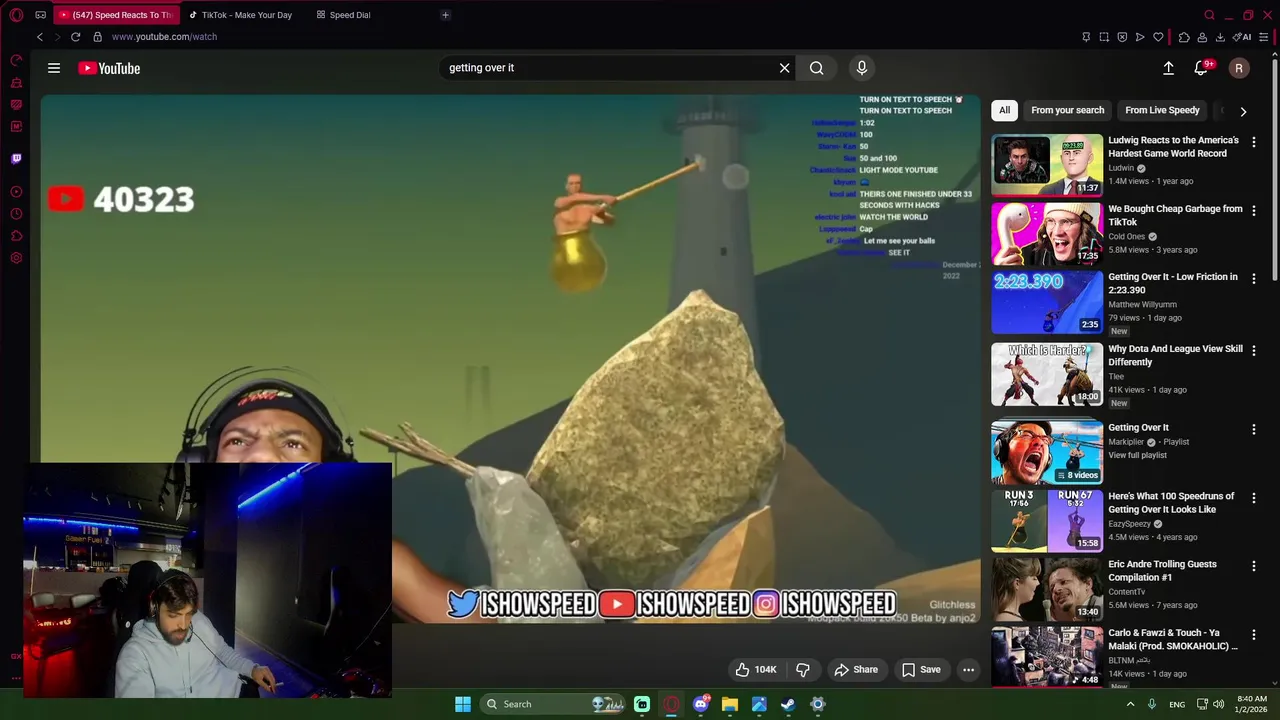The image size is (1280, 720).
Task: Open options for Low Friction video
Action: pos(1253,279)
